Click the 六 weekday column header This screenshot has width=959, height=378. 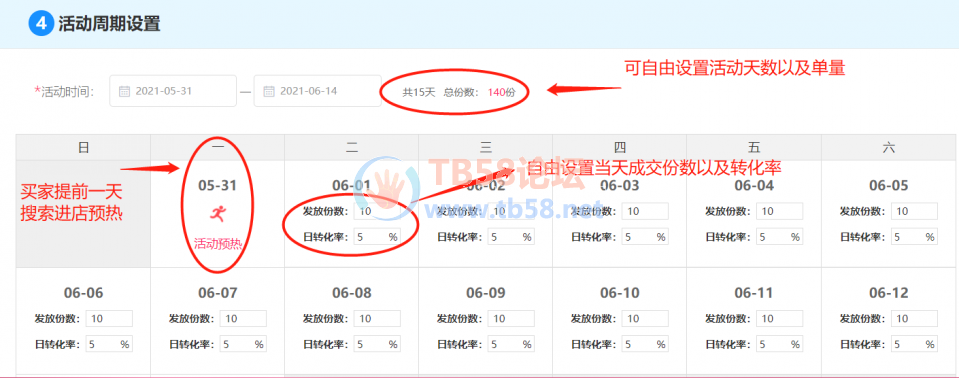889,147
